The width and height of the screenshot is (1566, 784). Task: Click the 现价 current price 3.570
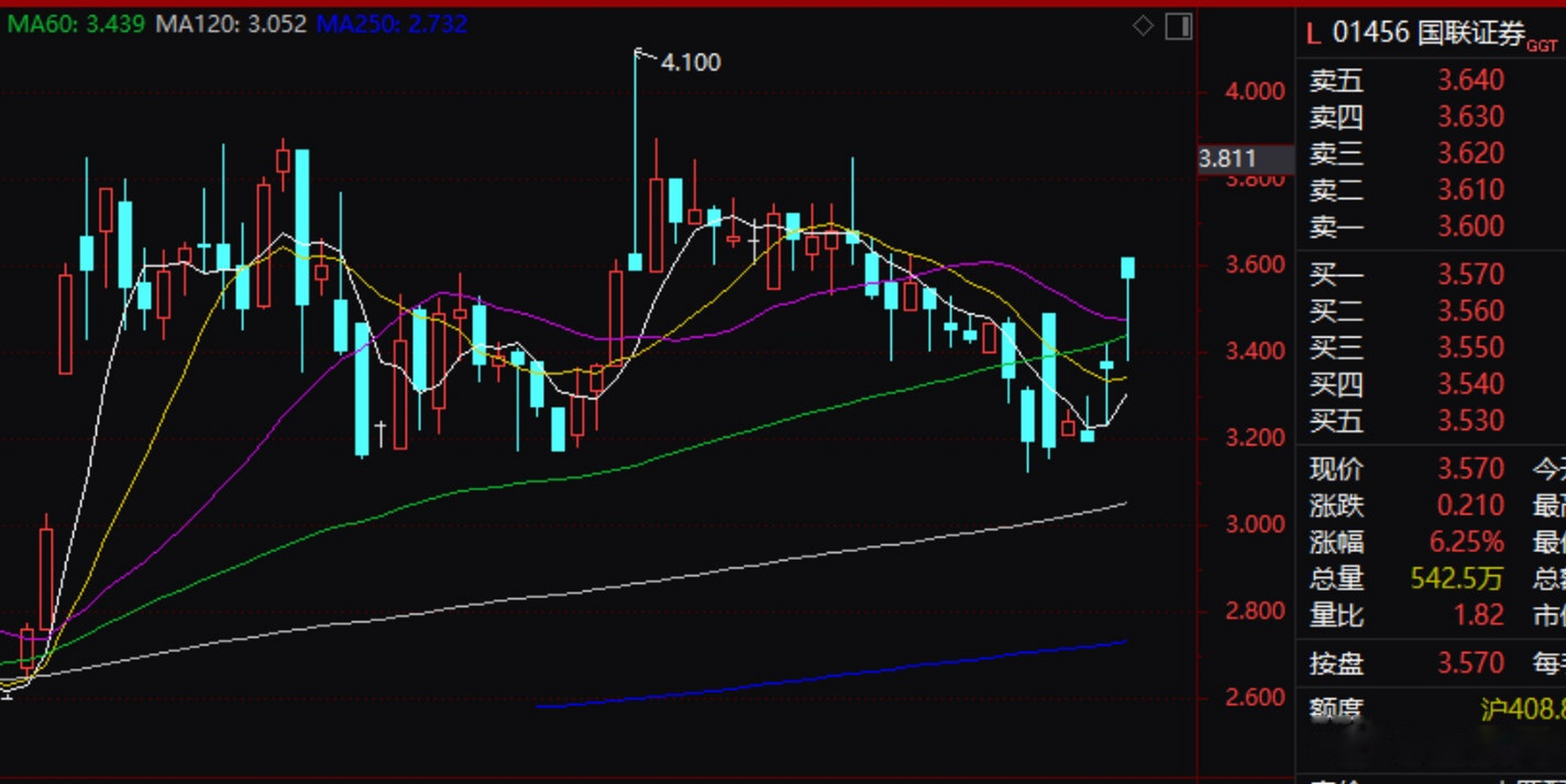coord(1470,469)
